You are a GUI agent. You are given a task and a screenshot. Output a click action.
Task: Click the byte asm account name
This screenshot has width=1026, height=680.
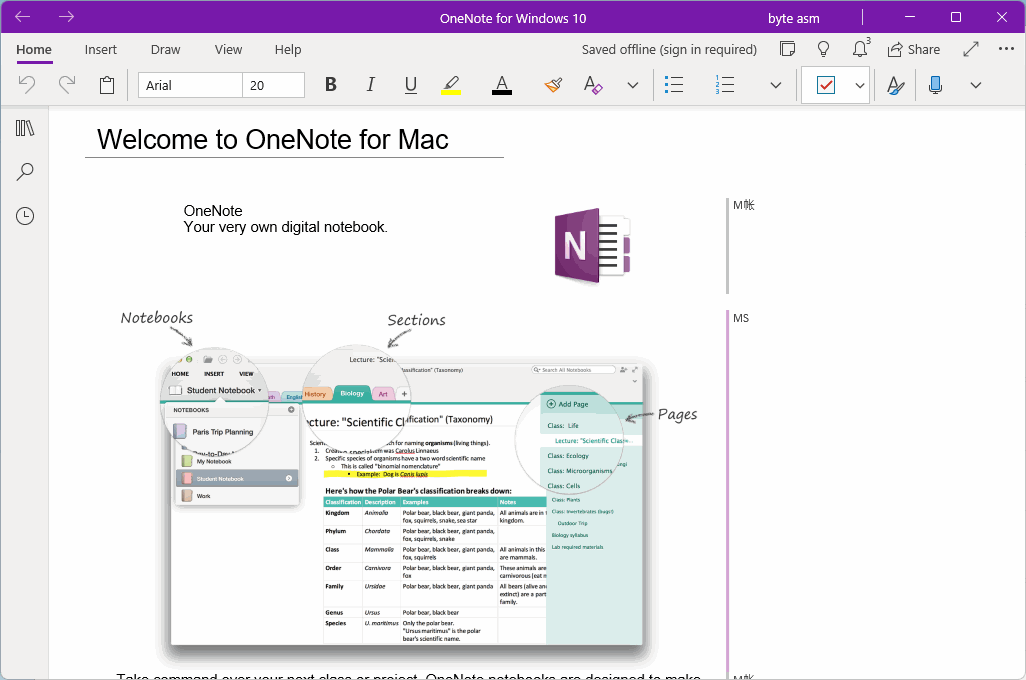[794, 18]
